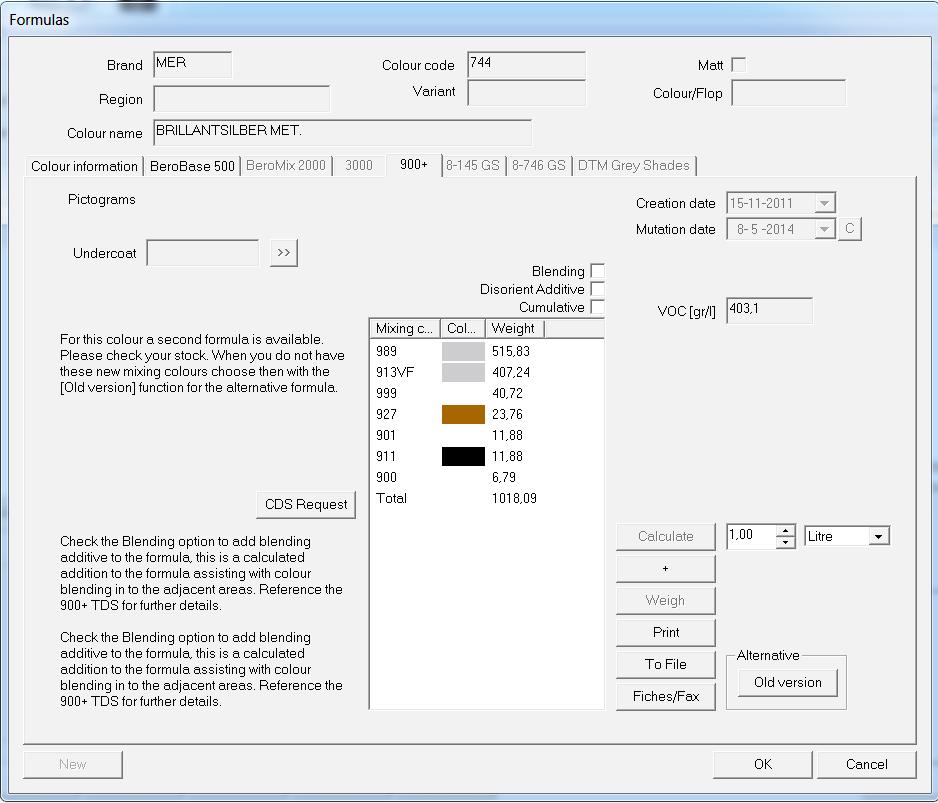This screenshot has height=803, width=938.
Task: Open the Creation date dropdown arrow
Action: [824, 203]
